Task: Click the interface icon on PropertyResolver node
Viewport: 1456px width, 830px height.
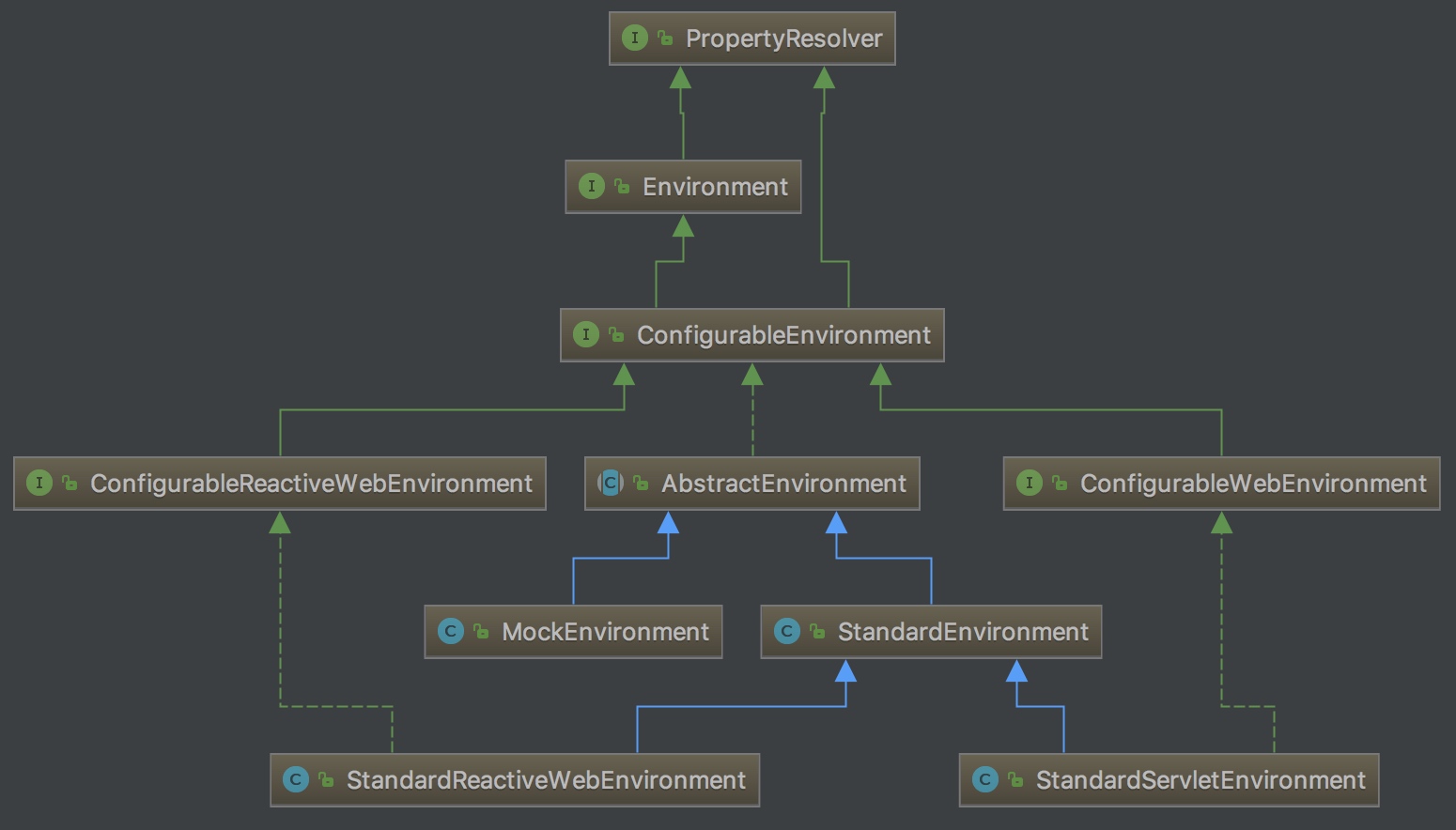Action: (635, 38)
